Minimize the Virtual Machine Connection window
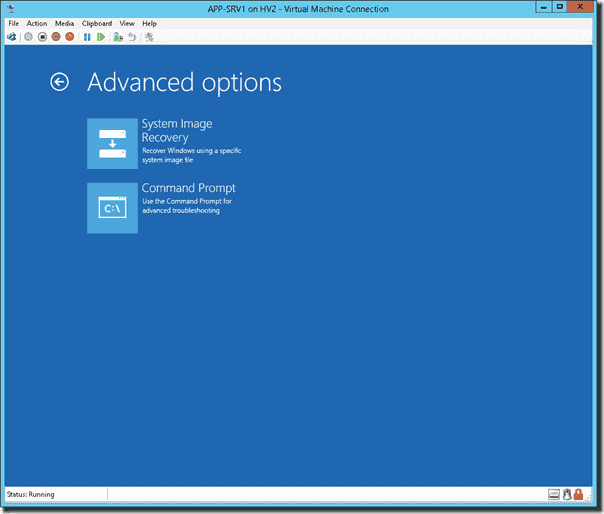Image resolution: width=604 pixels, height=514 pixels. pyautogui.click(x=544, y=7)
